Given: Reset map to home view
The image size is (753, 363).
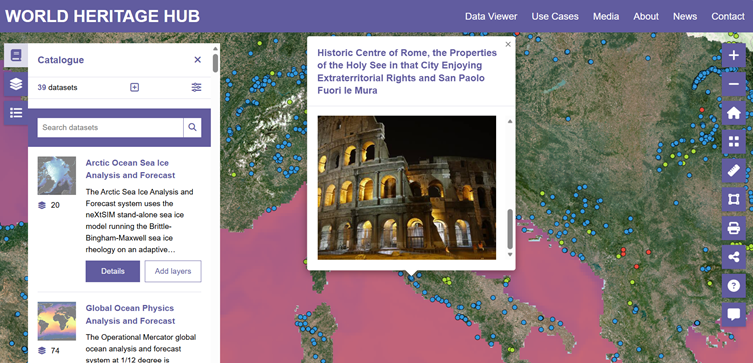Looking at the screenshot, I should 733,113.
